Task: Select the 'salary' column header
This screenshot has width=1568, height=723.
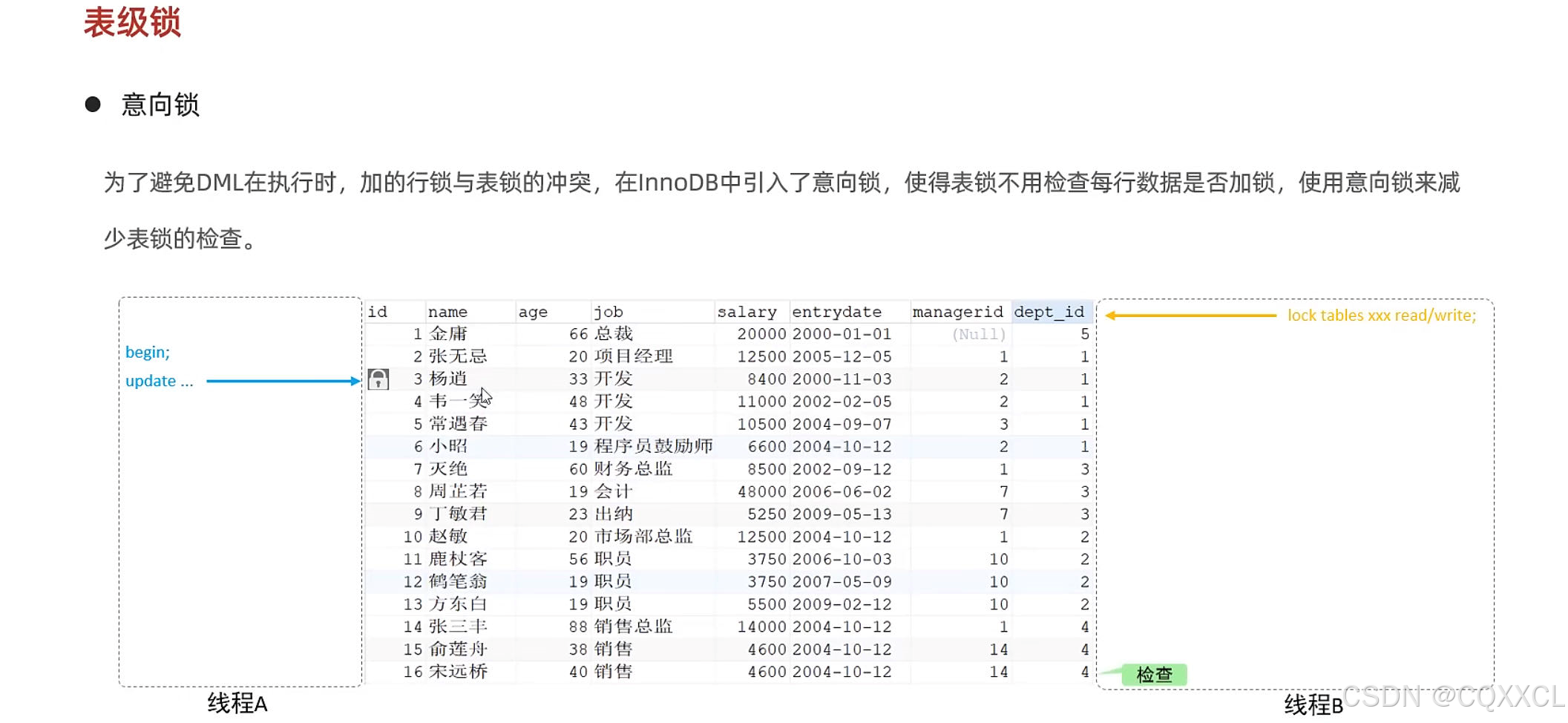Action: coord(747,312)
